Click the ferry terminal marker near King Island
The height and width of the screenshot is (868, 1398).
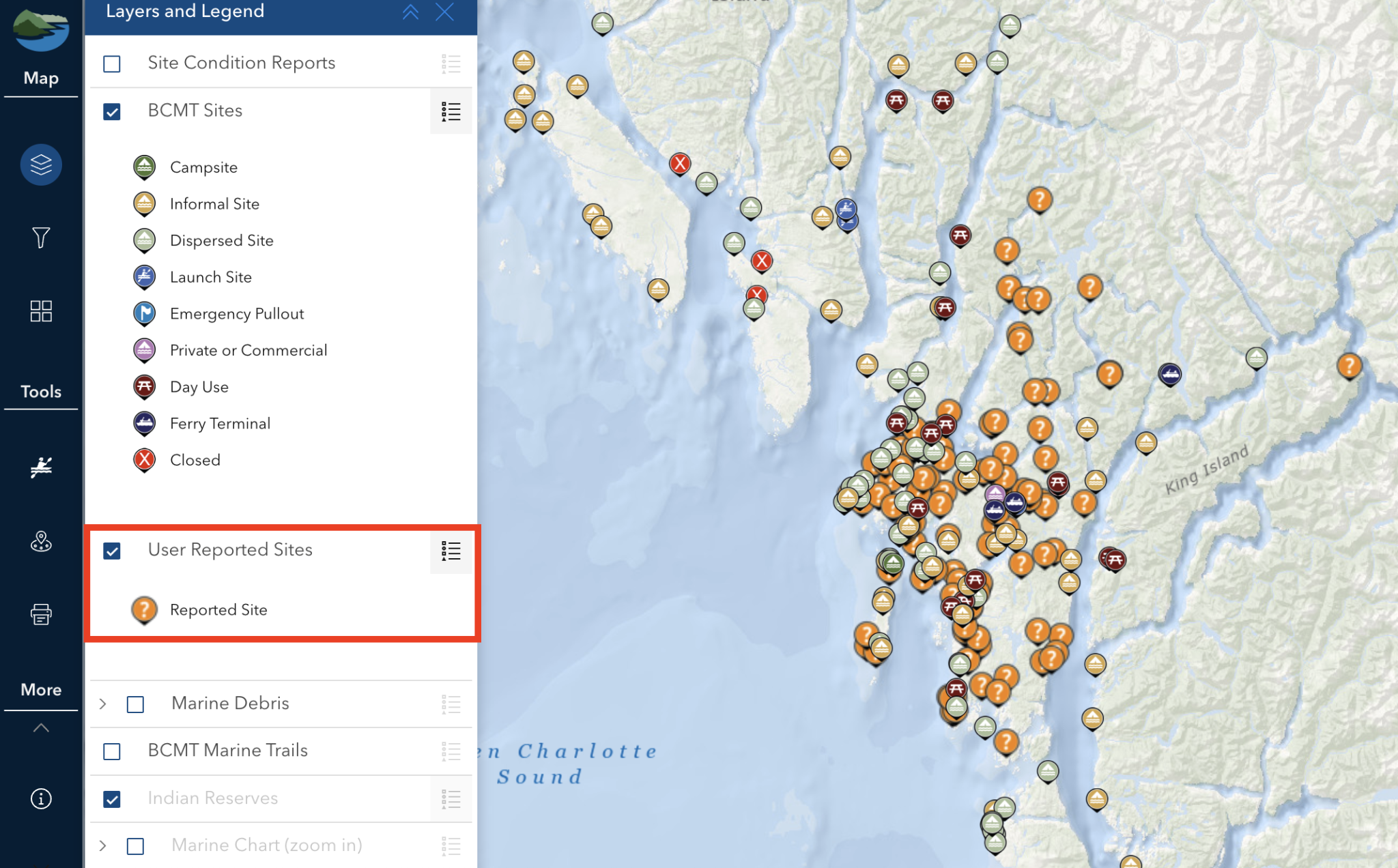(1169, 374)
